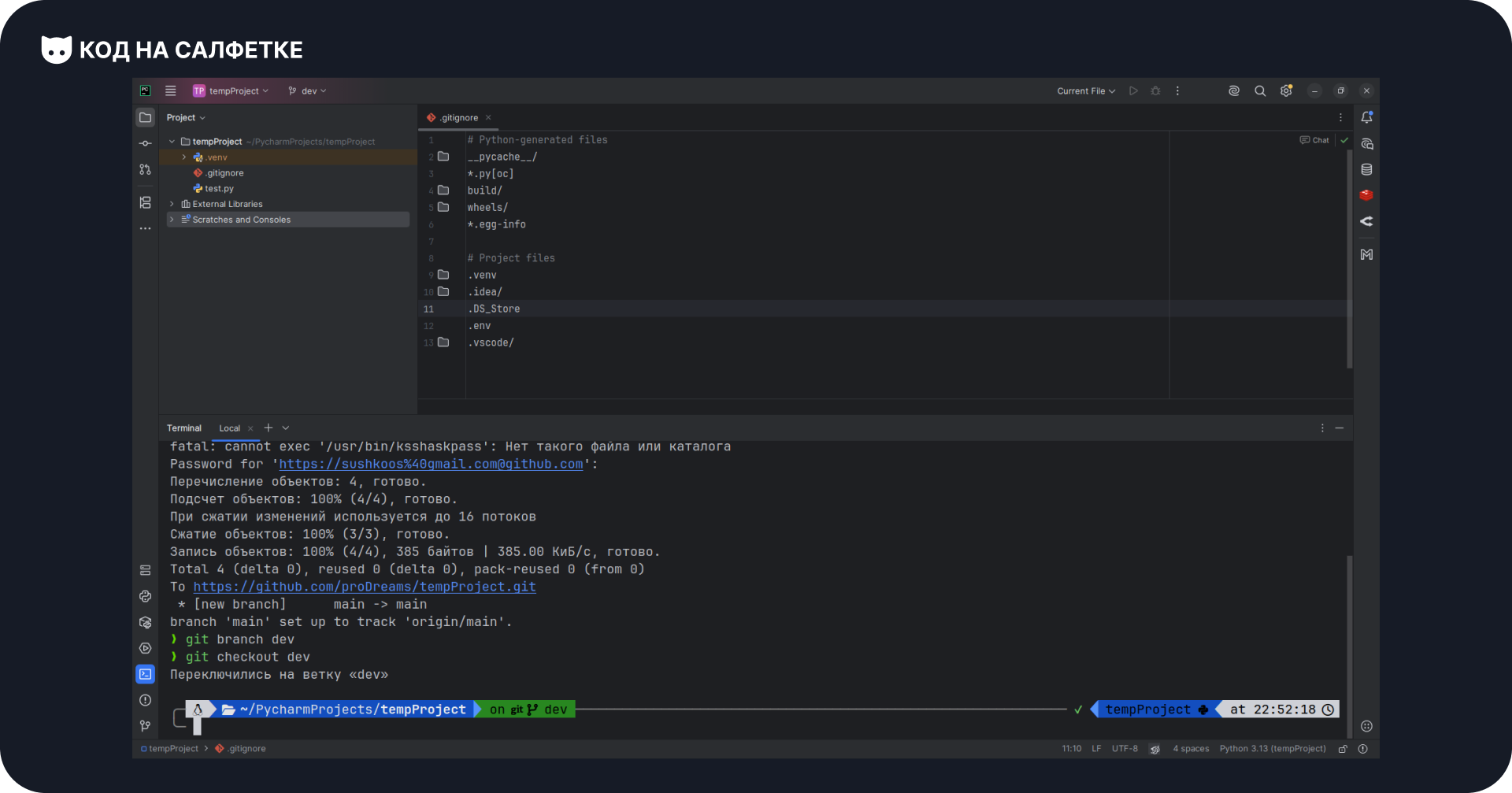Open new terminal session options chevron
This screenshot has height=793, width=1512.
[x=286, y=428]
